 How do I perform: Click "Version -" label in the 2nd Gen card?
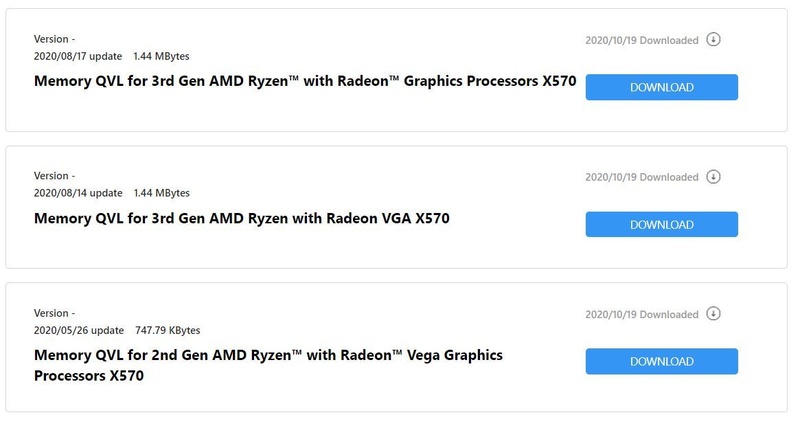54,313
